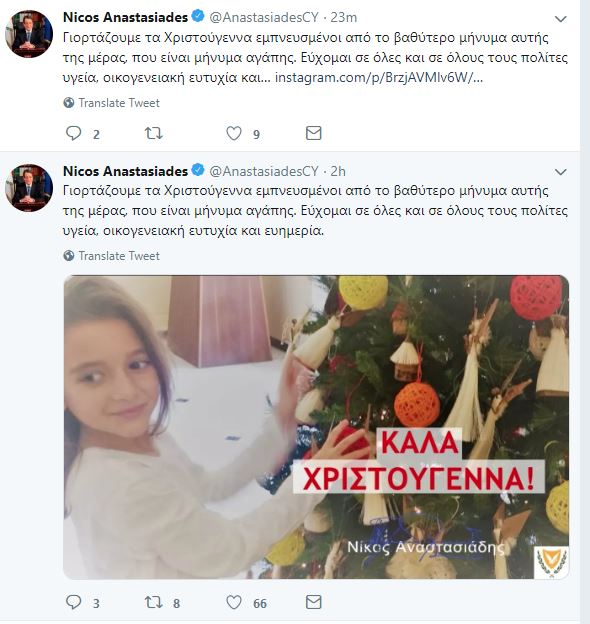
Task: Open the 23m timestamp of first tweet
Action: (344, 18)
